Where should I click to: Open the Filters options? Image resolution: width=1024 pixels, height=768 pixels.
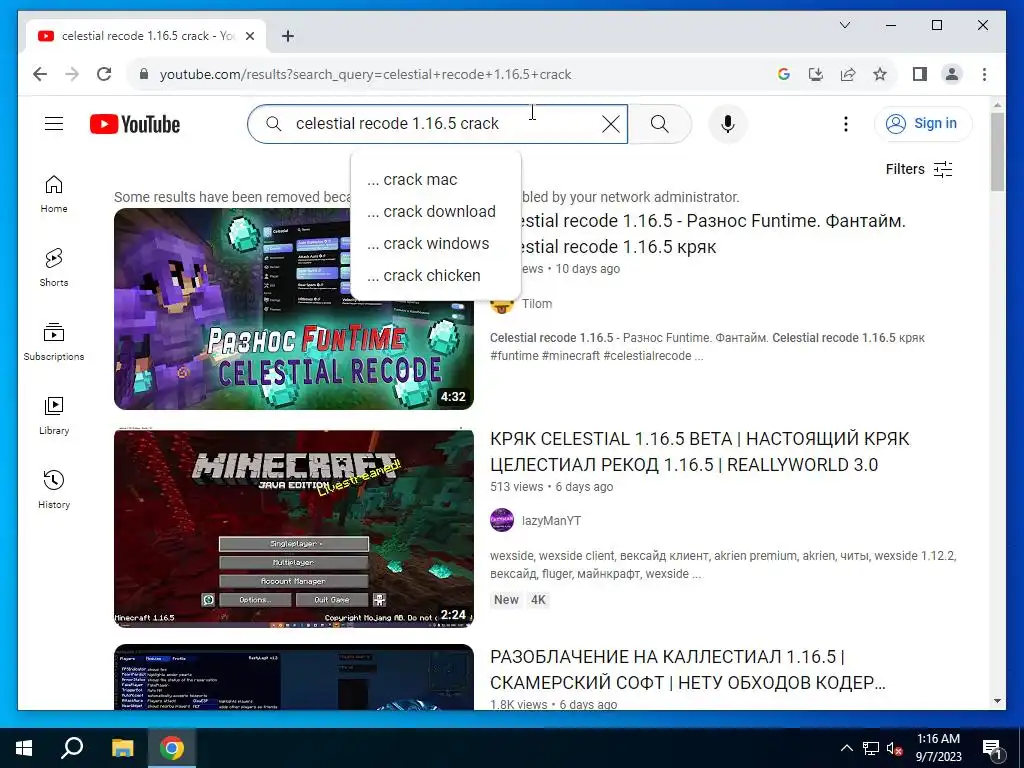pyautogui.click(x=919, y=169)
